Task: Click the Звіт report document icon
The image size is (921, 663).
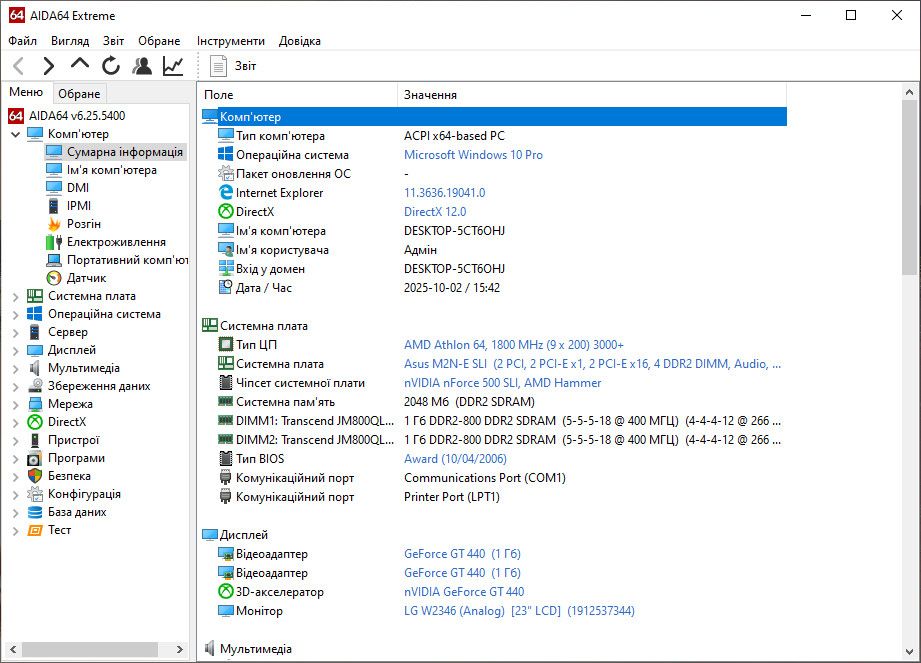Action: 219,66
